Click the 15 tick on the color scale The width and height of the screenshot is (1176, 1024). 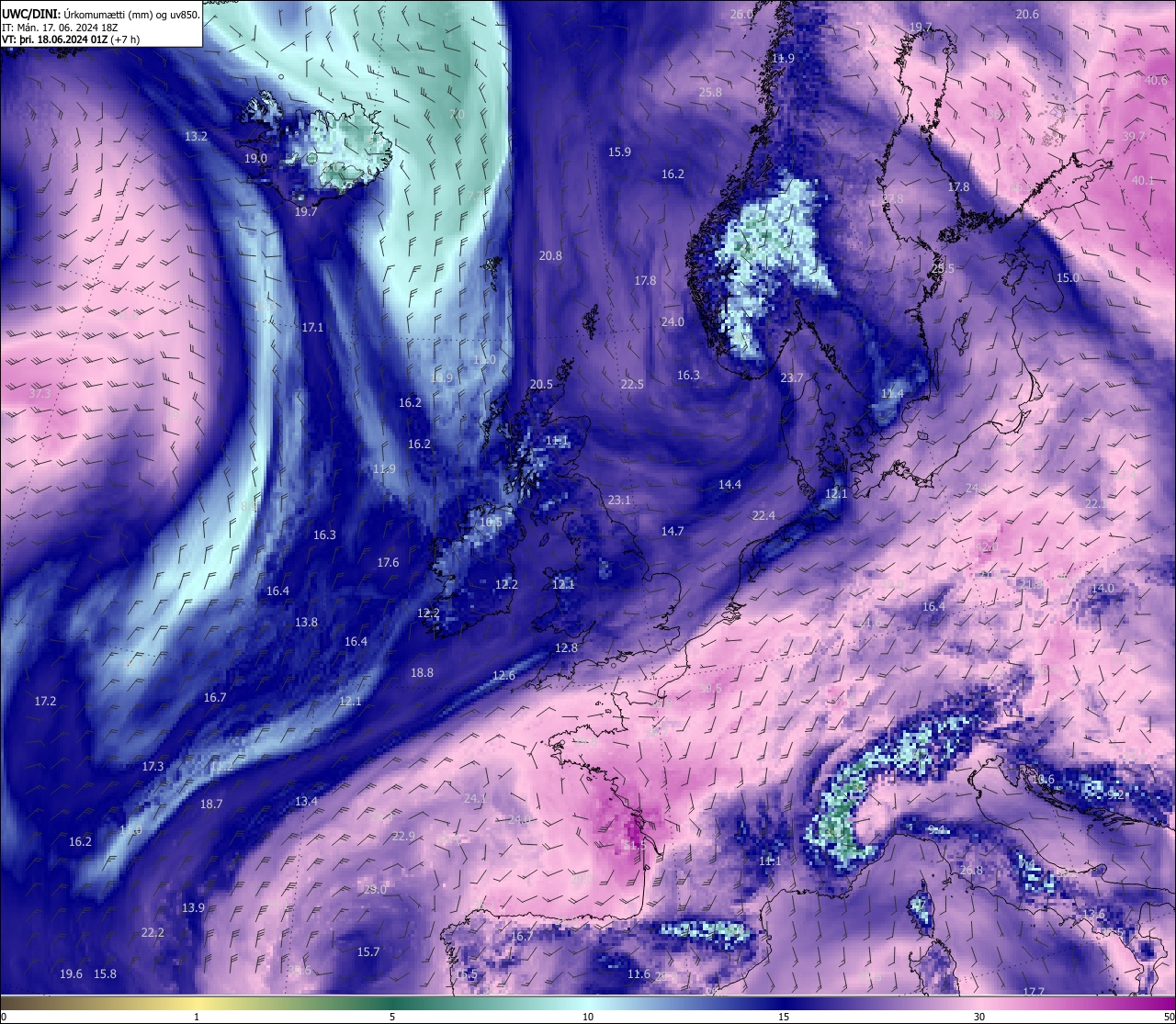784,1017
